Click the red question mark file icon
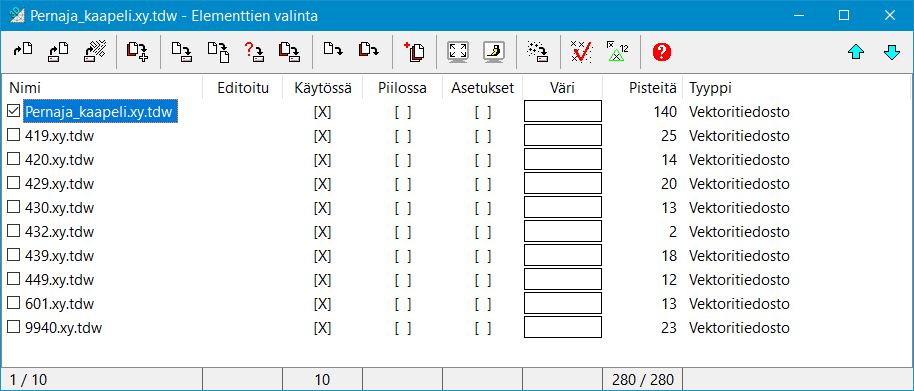Screen dimensions: 914x391 pos(254,52)
